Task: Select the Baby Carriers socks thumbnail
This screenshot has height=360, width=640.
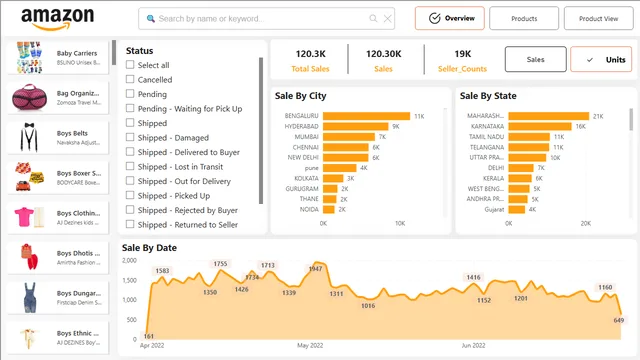Action: coord(29,58)
